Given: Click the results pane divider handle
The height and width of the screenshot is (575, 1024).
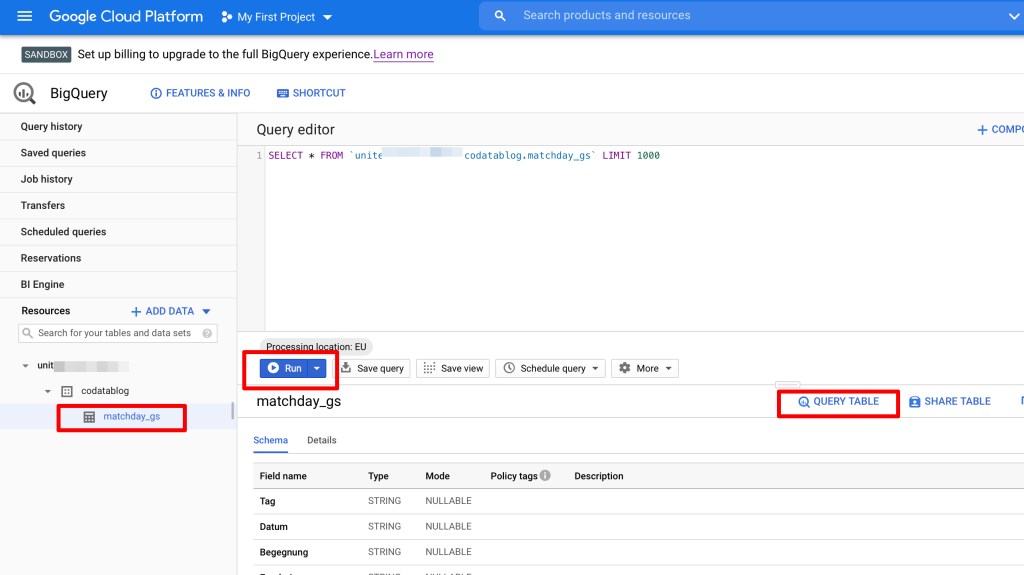Looking at the screenshot, I should pyautogui.click(x=788, y=384).
